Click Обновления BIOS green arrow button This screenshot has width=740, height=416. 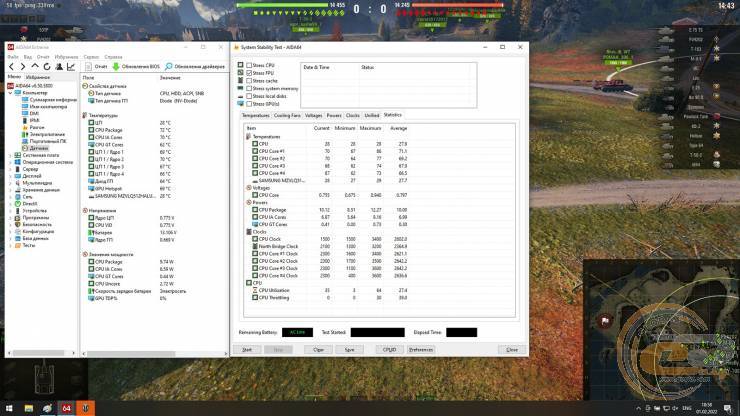[136, 67]
